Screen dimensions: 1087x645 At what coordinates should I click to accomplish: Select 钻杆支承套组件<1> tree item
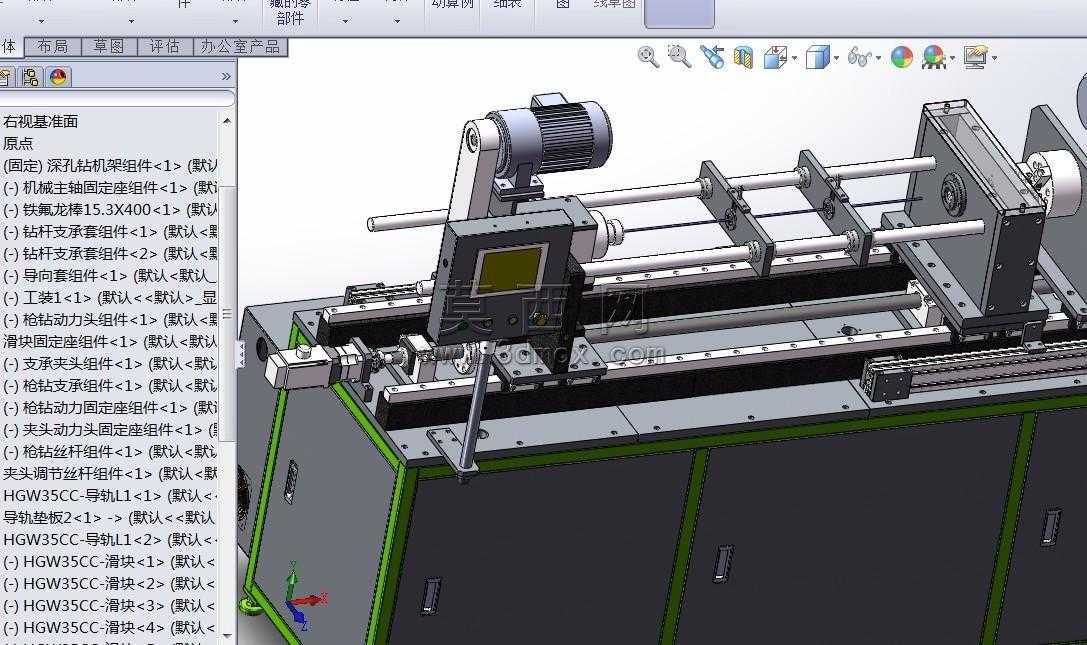tap(110, 232)
